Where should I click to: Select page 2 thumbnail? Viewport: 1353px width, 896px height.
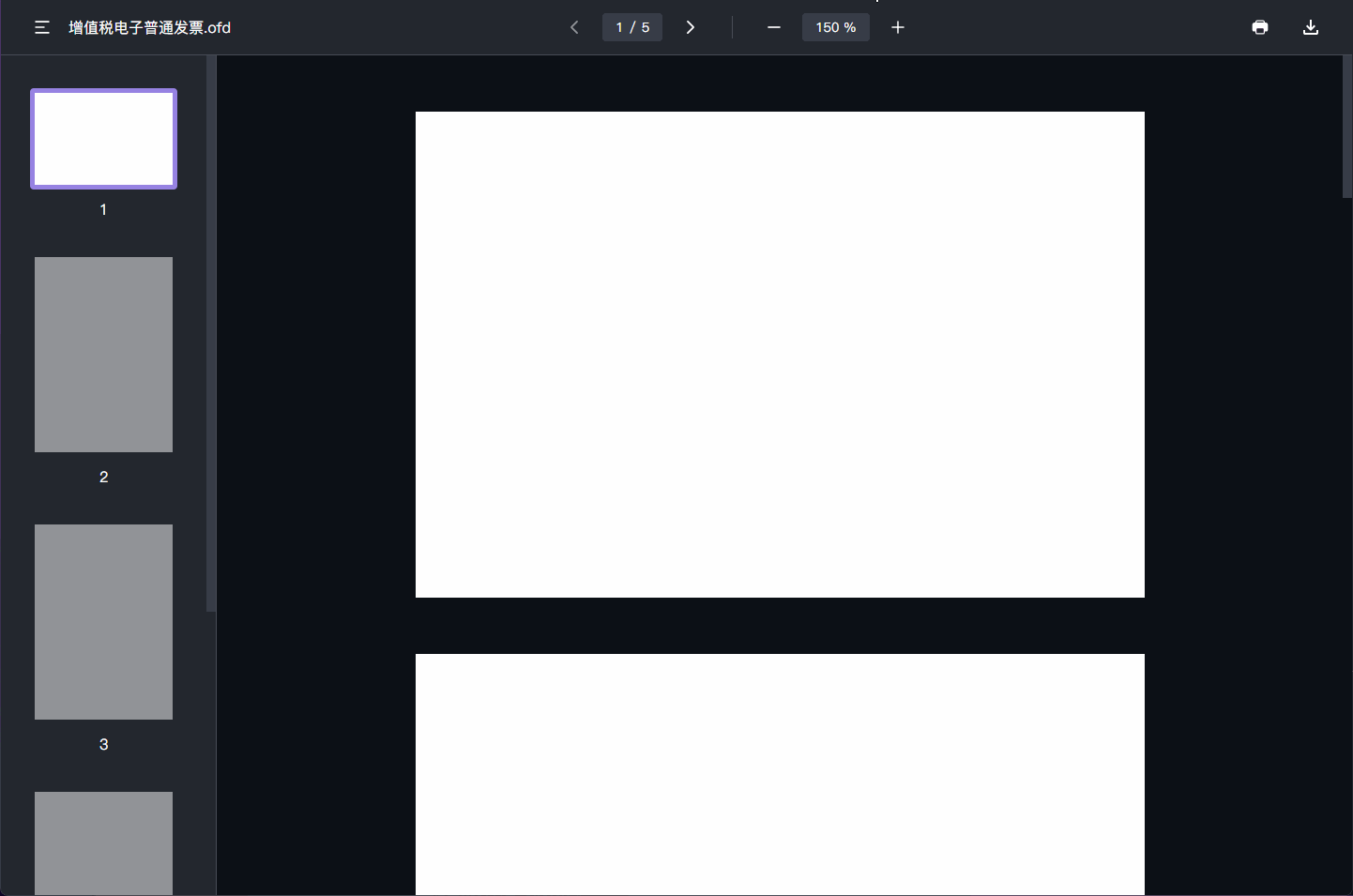[103, 355]
